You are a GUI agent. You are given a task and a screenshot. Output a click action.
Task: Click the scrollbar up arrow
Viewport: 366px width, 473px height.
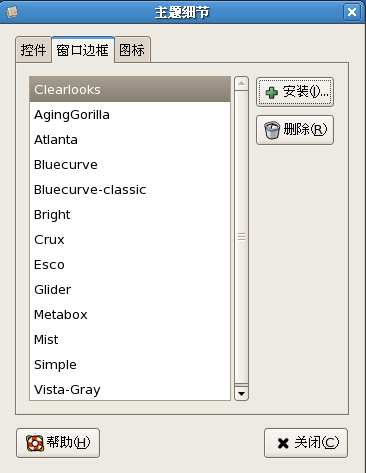pos(241,83)
